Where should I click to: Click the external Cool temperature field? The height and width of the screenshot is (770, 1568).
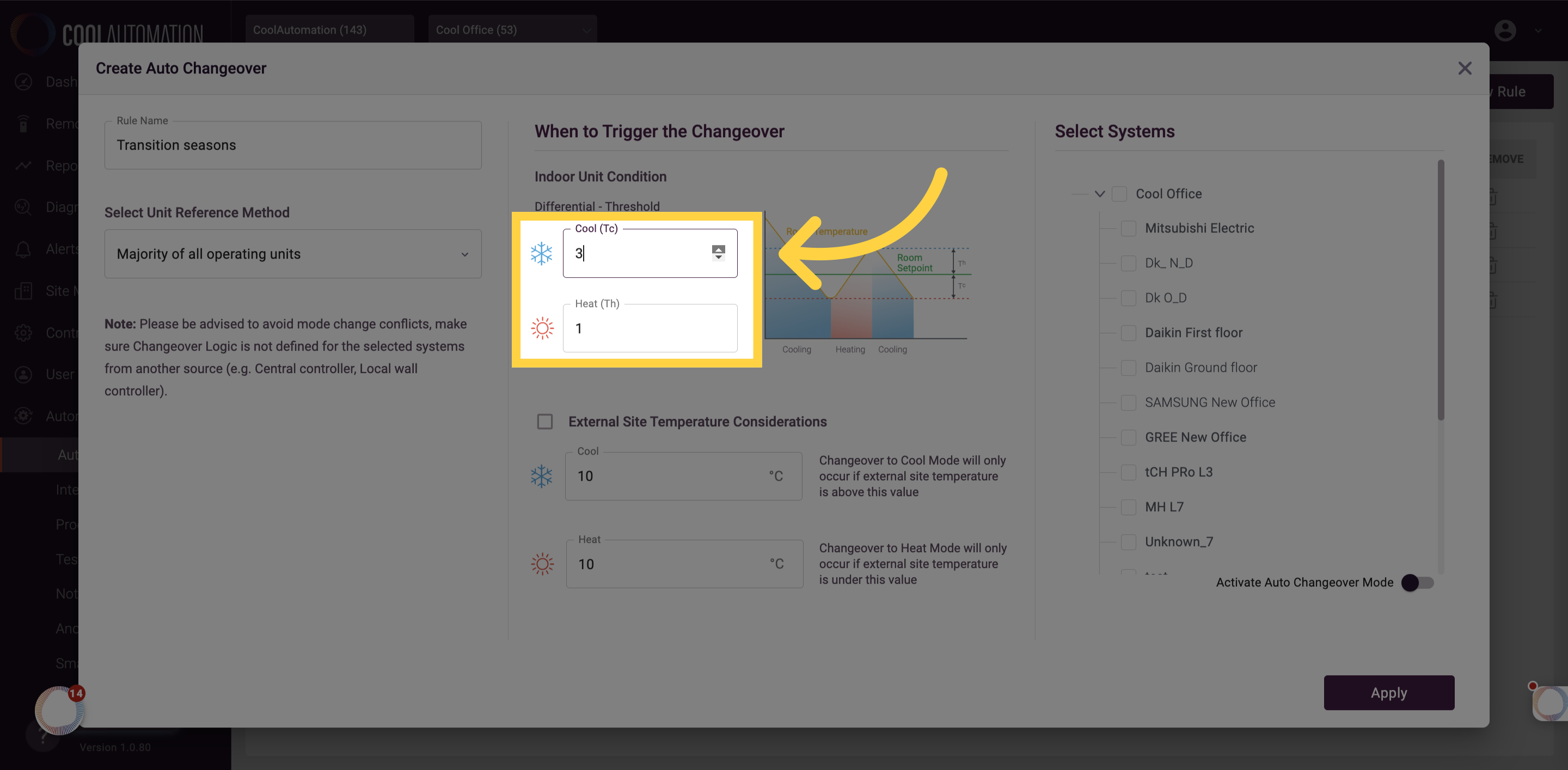coord(683,476)
